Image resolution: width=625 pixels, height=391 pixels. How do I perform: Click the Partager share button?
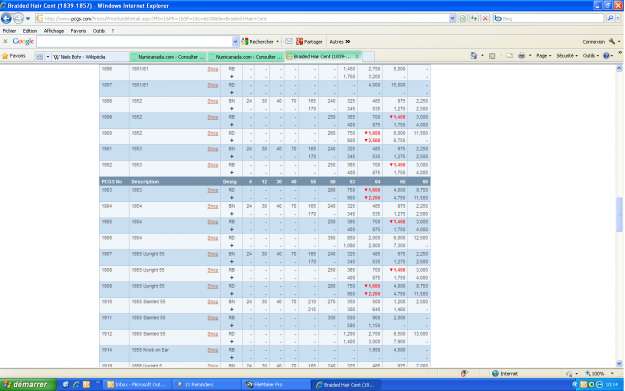pyautogui.click(x=309, y=41)
